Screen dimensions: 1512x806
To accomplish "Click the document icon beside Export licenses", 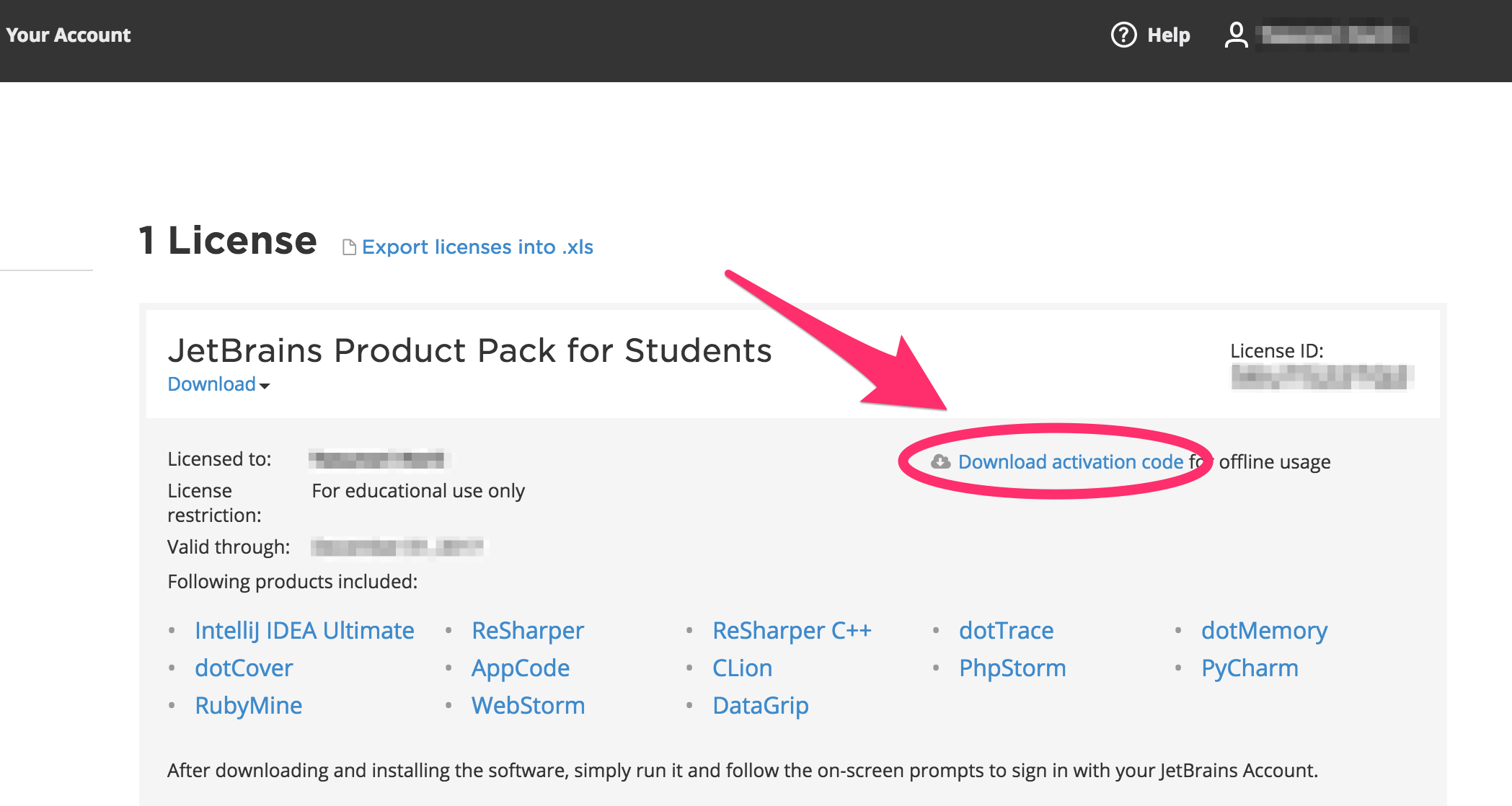I will point(349,247).
